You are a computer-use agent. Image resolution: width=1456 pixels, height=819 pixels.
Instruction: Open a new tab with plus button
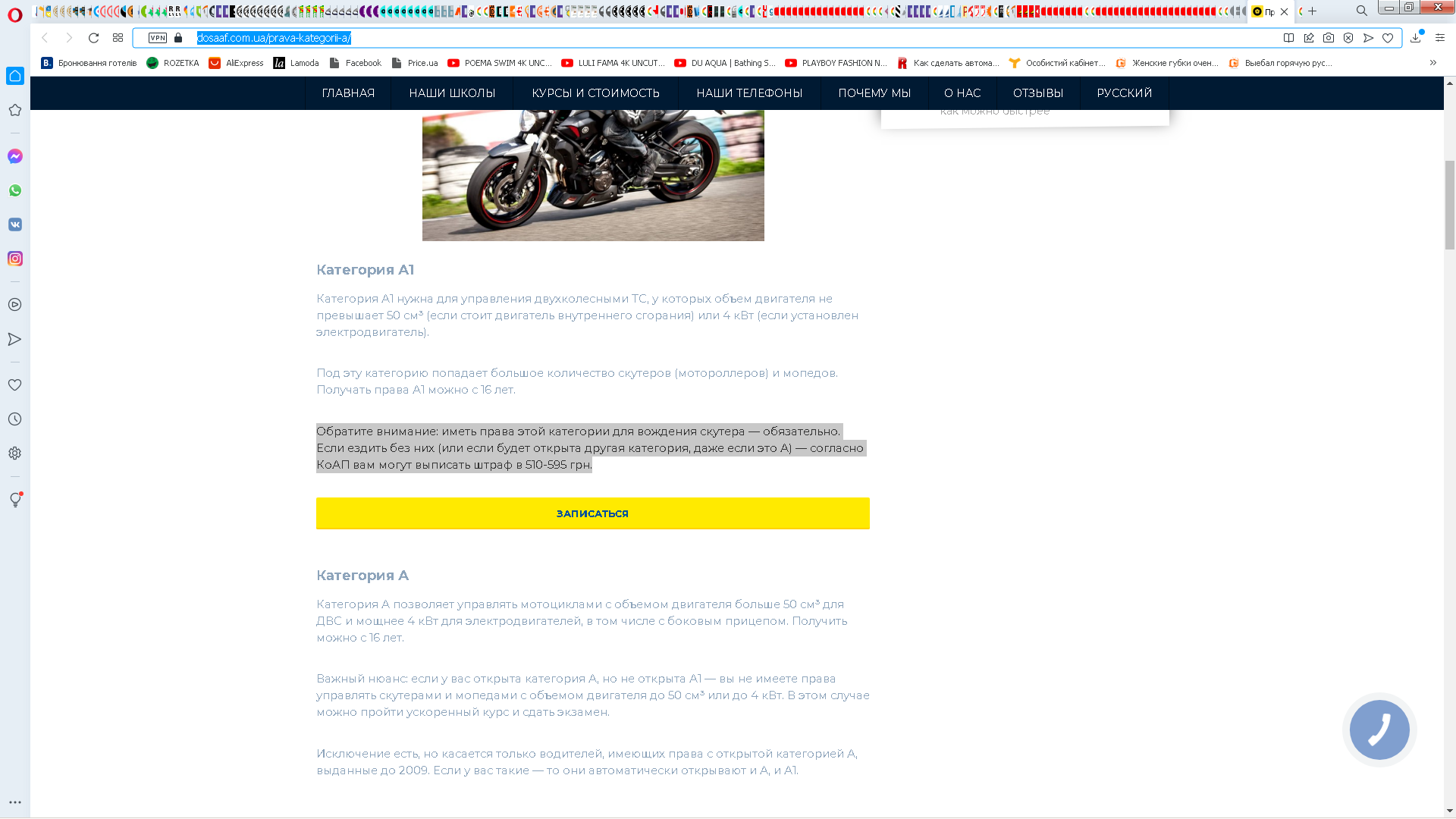coord(1313,11)
